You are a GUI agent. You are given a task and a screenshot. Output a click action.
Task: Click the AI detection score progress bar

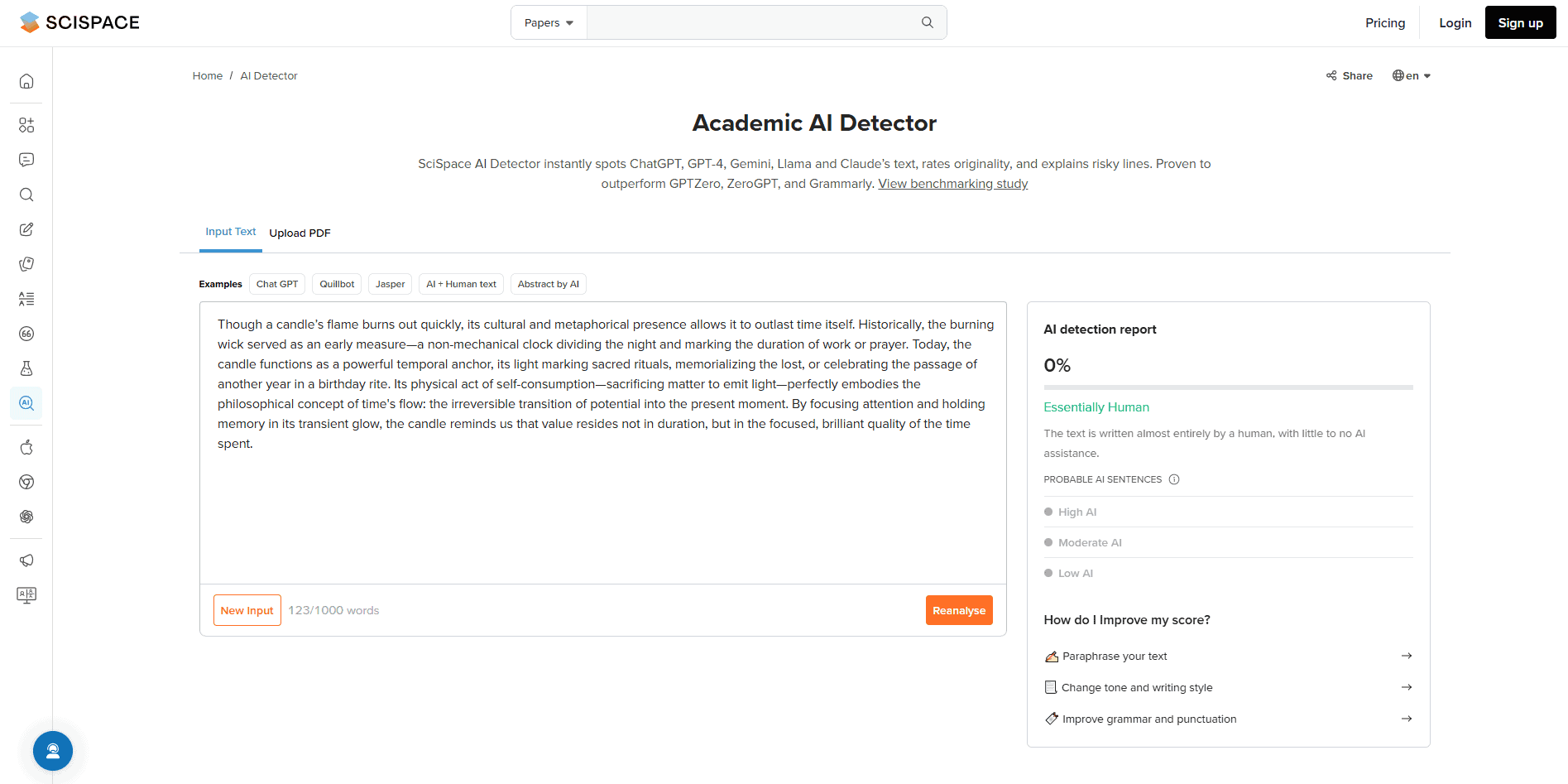(1228, 387)
